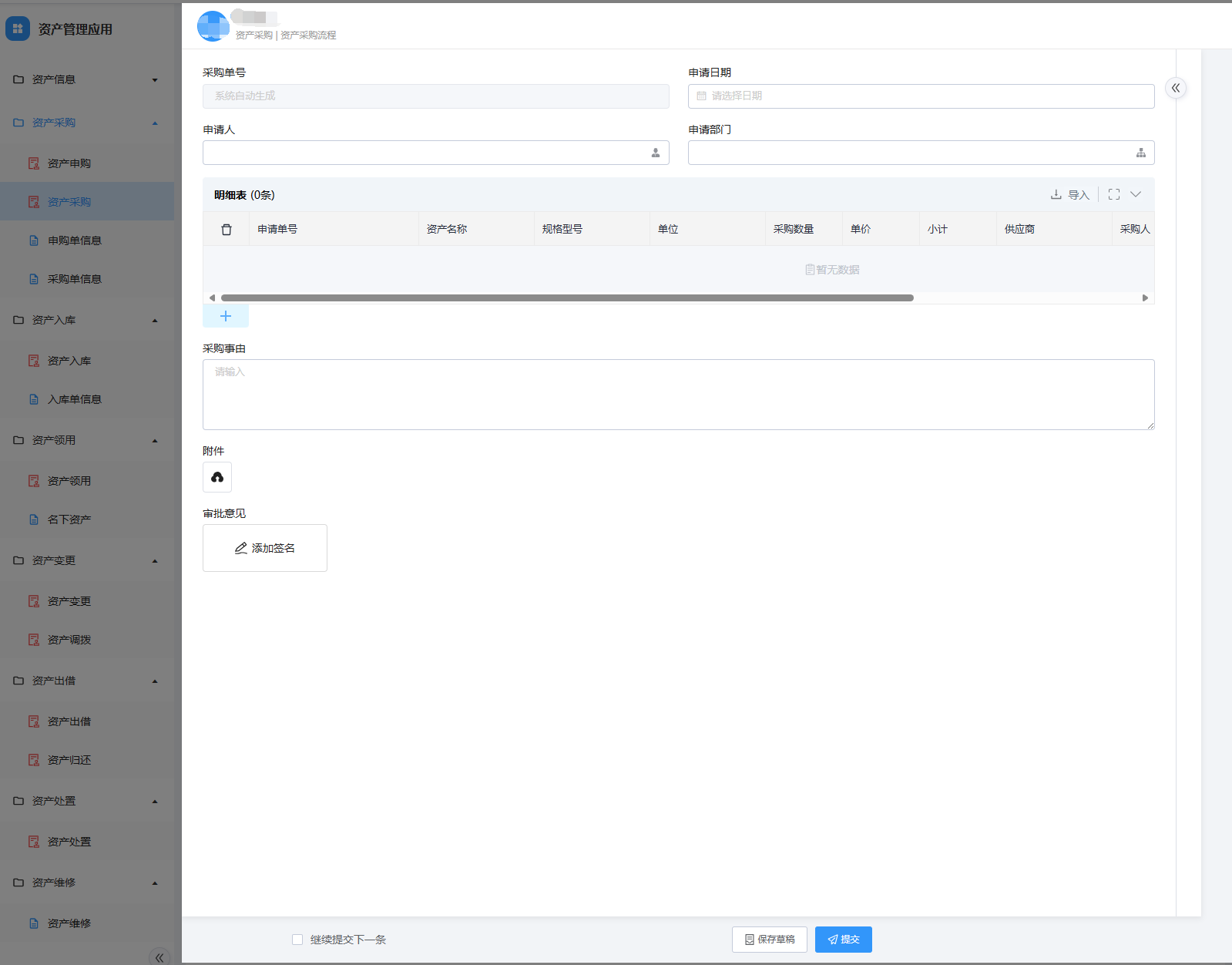The image size is (1232, 965).
Task: Collapse the sidebar with bottom double-chevron
Action: pyautogui.click(x=159, y=957)
